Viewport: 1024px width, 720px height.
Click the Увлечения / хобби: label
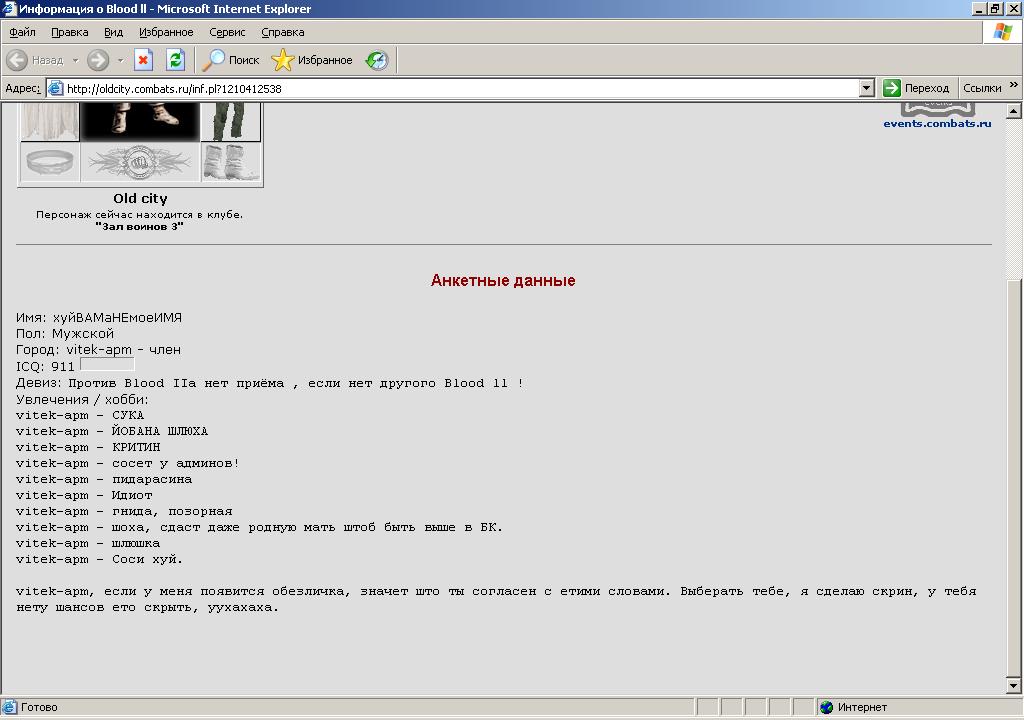82,399
